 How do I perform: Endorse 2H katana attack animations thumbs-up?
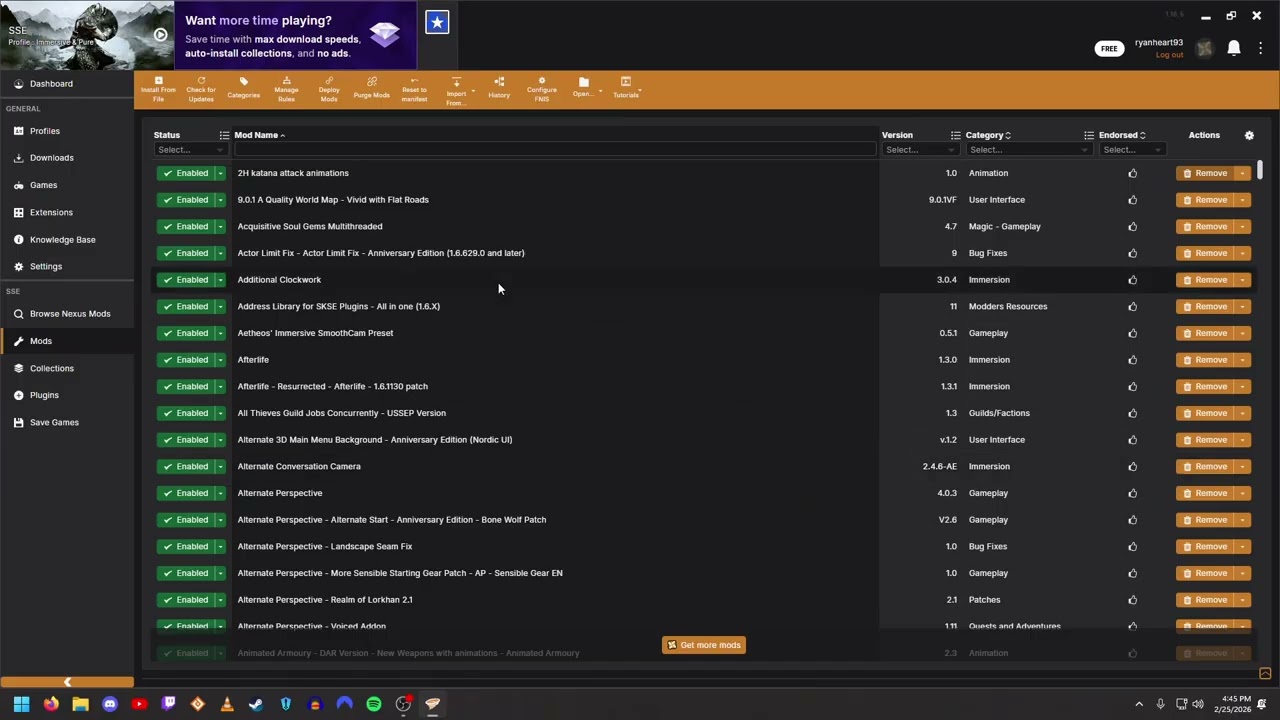click(x=1133, y=173)
